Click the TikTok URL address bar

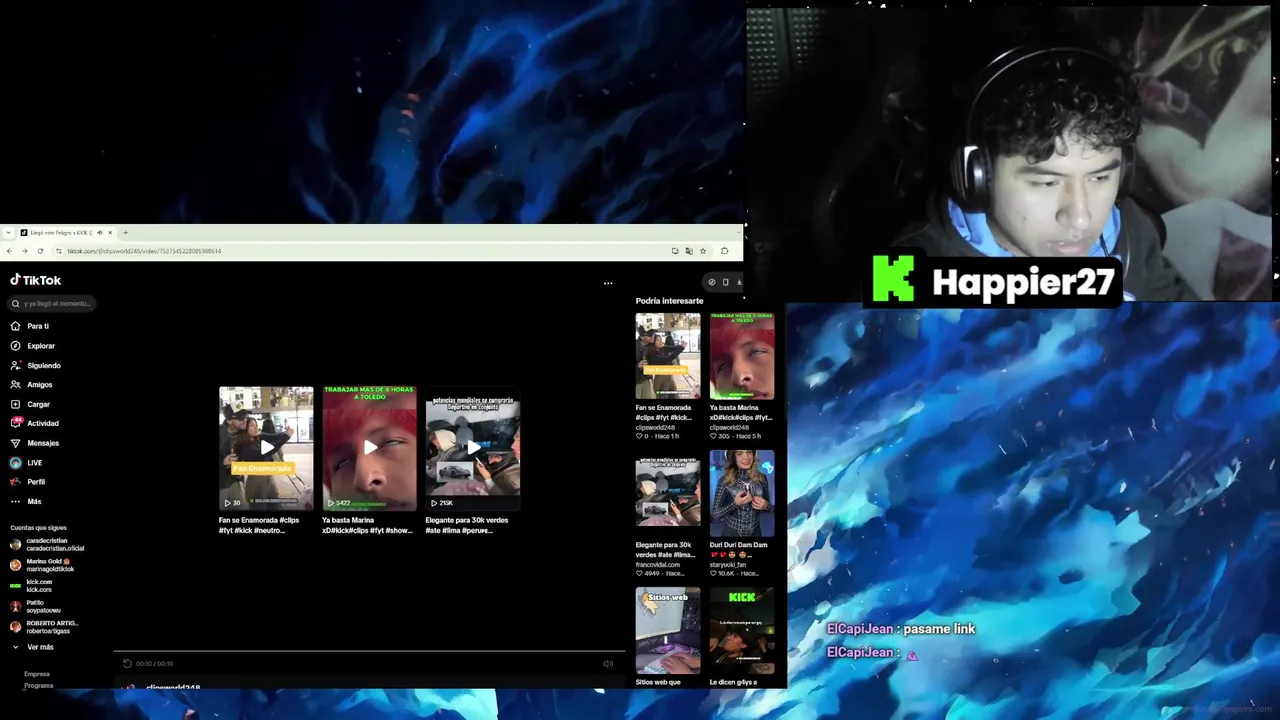[360, 251]
